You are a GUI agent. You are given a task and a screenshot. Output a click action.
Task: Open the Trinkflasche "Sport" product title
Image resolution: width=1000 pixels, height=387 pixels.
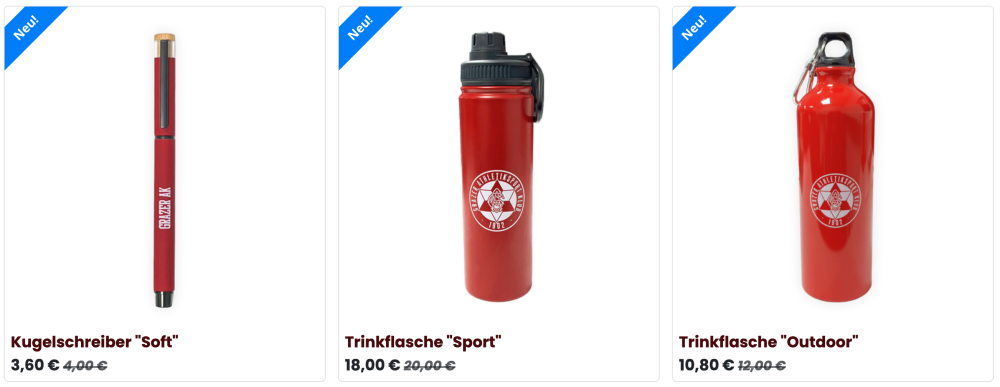coord(423,342)
